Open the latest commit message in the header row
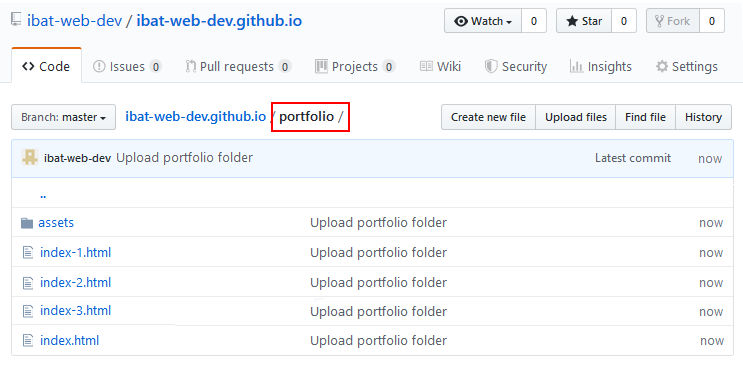Screen dimensions: 743x368 (x=184, y=158)
